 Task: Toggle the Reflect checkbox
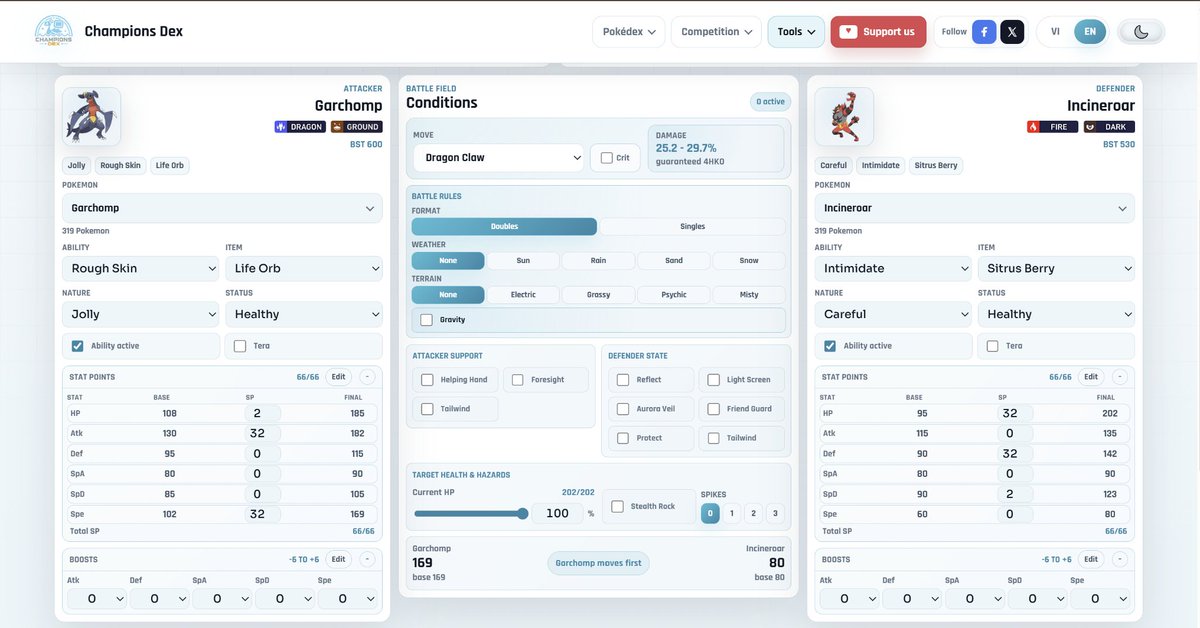(x=623, y=380)
